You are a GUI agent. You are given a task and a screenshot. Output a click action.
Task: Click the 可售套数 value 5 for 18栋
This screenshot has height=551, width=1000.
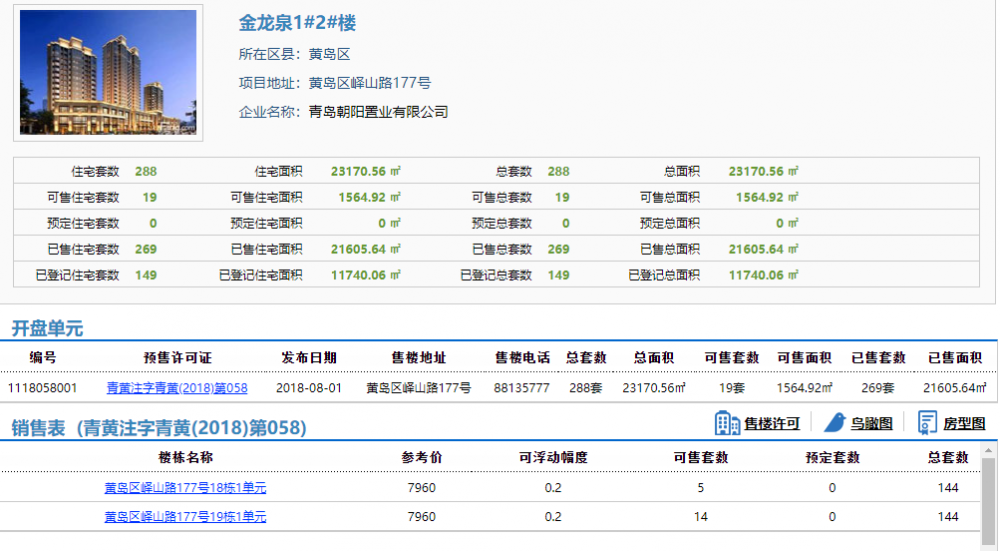(700, 488)
